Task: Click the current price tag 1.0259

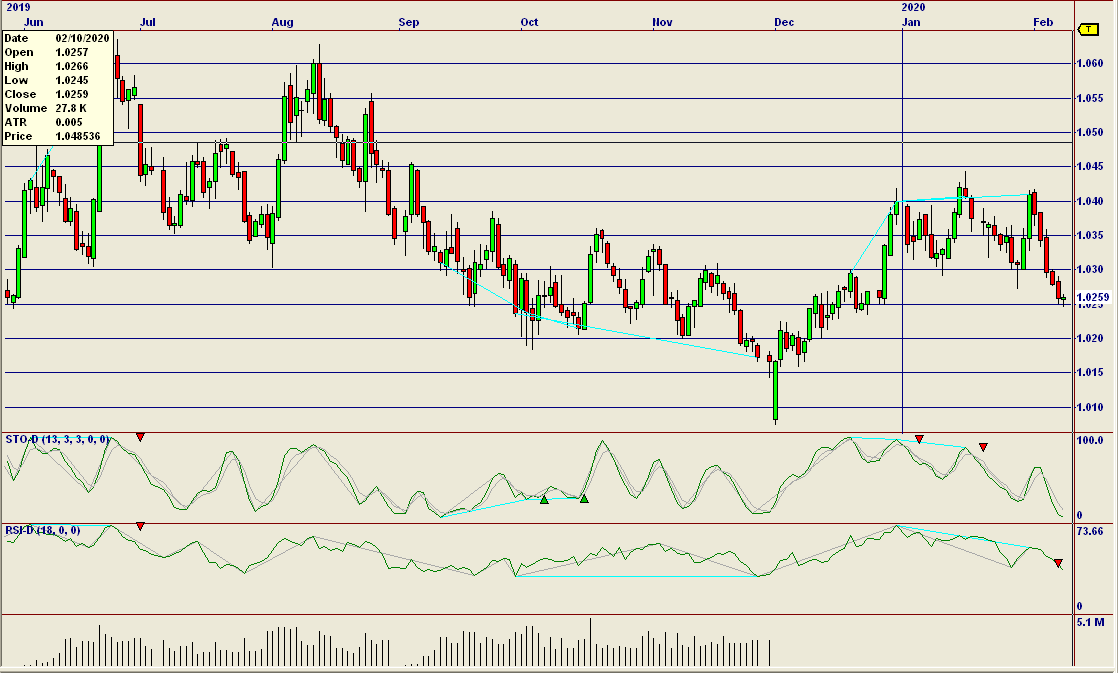Action: [x=1092, y=297]
